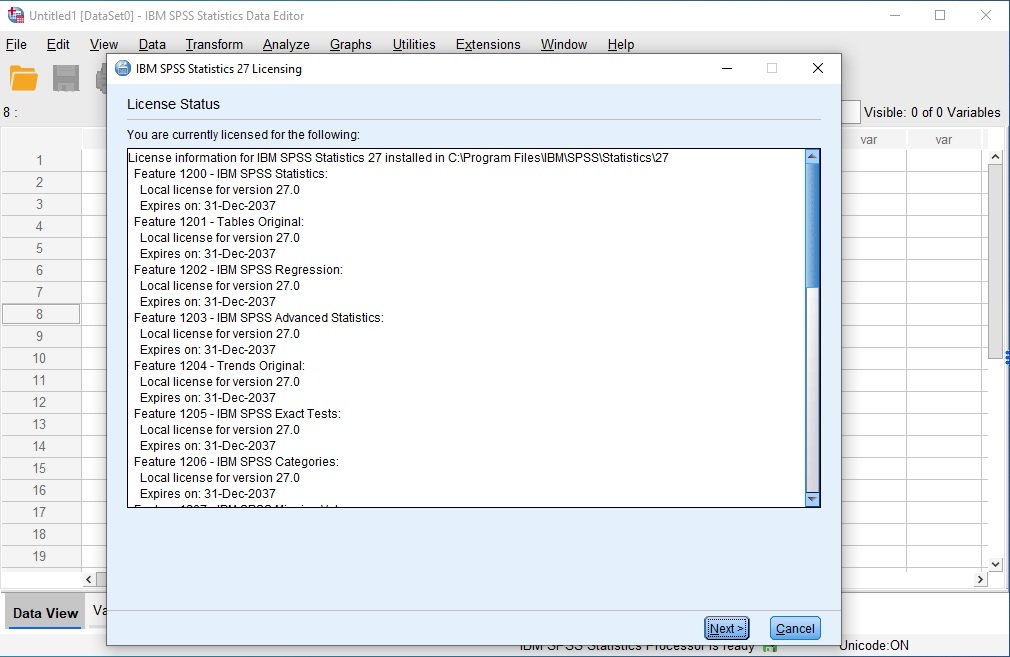Click the Data Editor horizontal scroll left arrow
The width and height of the screenshot is (1010, 657).
[x=89, y=579]
